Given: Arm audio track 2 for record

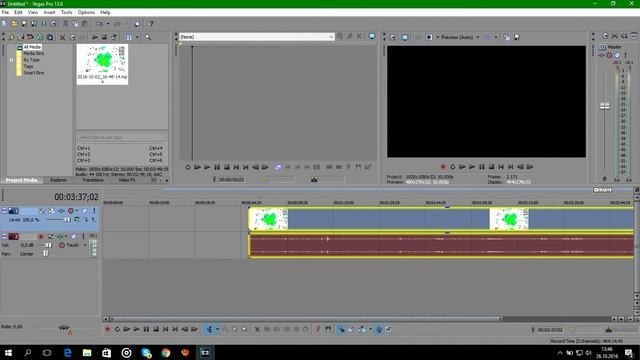Looking at the screenshot, I should click(x=41, y=236).
